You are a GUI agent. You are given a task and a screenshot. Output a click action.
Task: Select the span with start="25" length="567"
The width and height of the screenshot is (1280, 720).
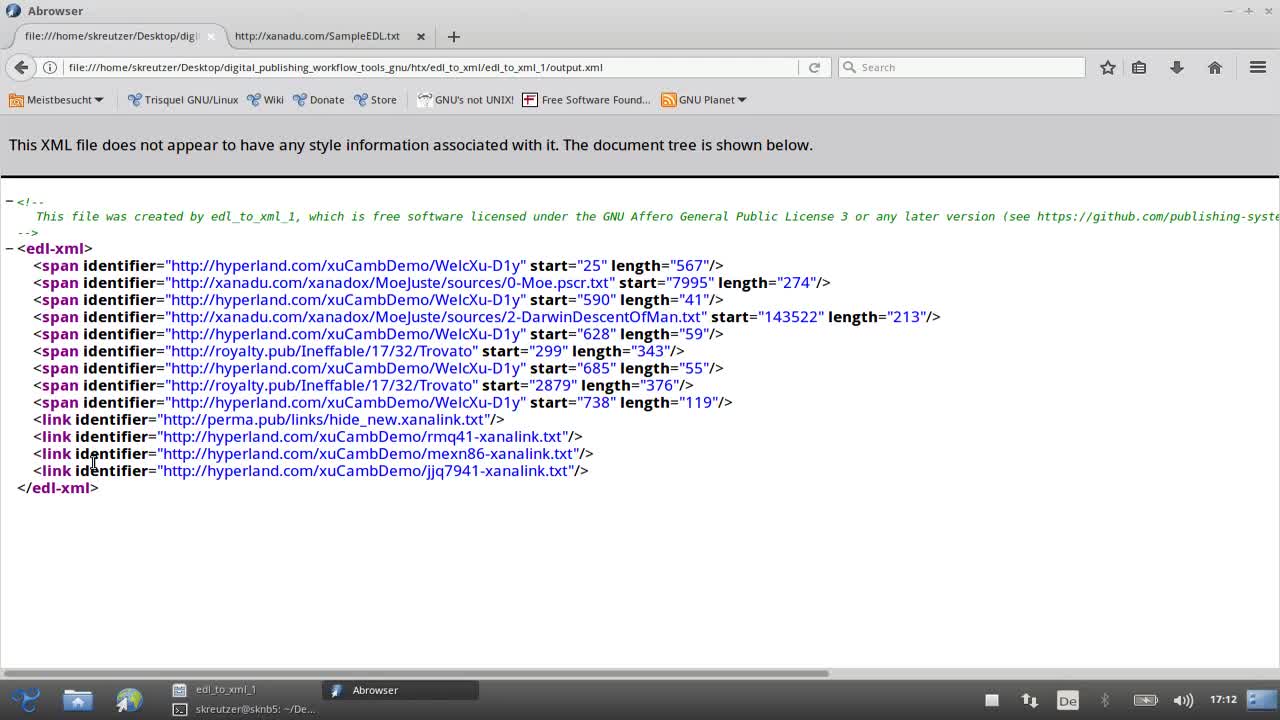pos(378,265)
